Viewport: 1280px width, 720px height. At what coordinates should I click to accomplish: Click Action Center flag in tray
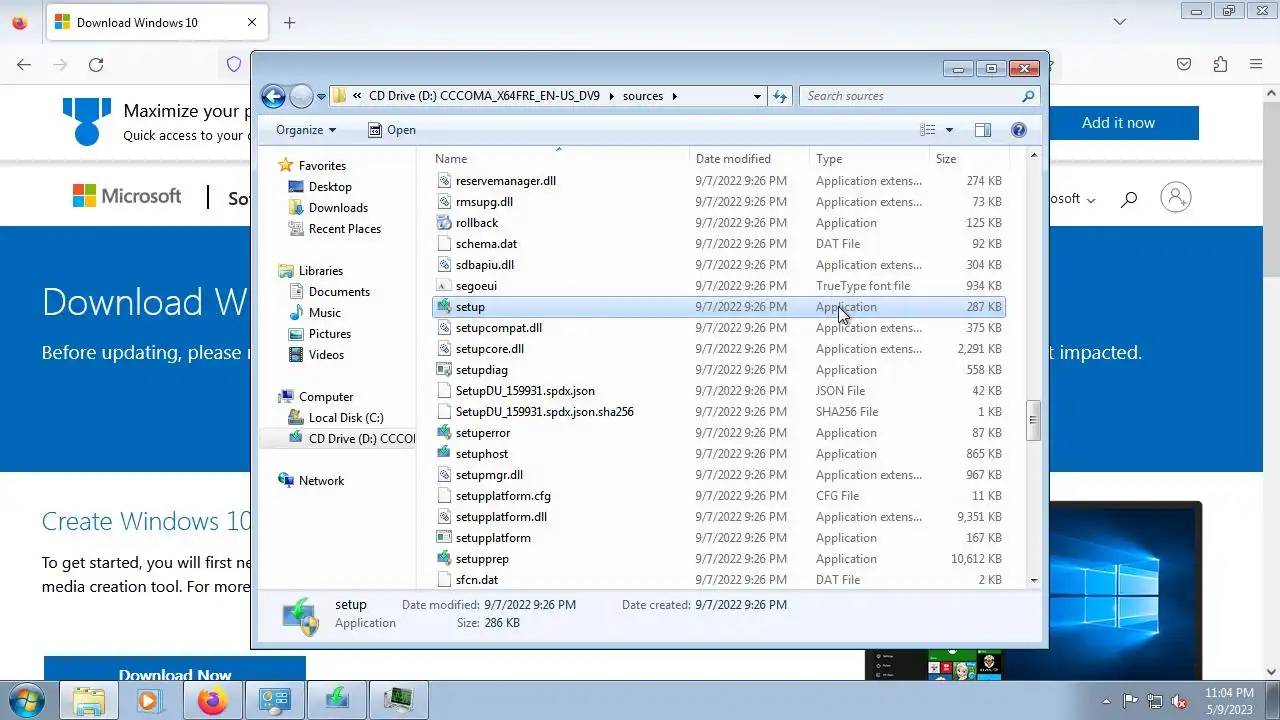[x=1131, y=701]
